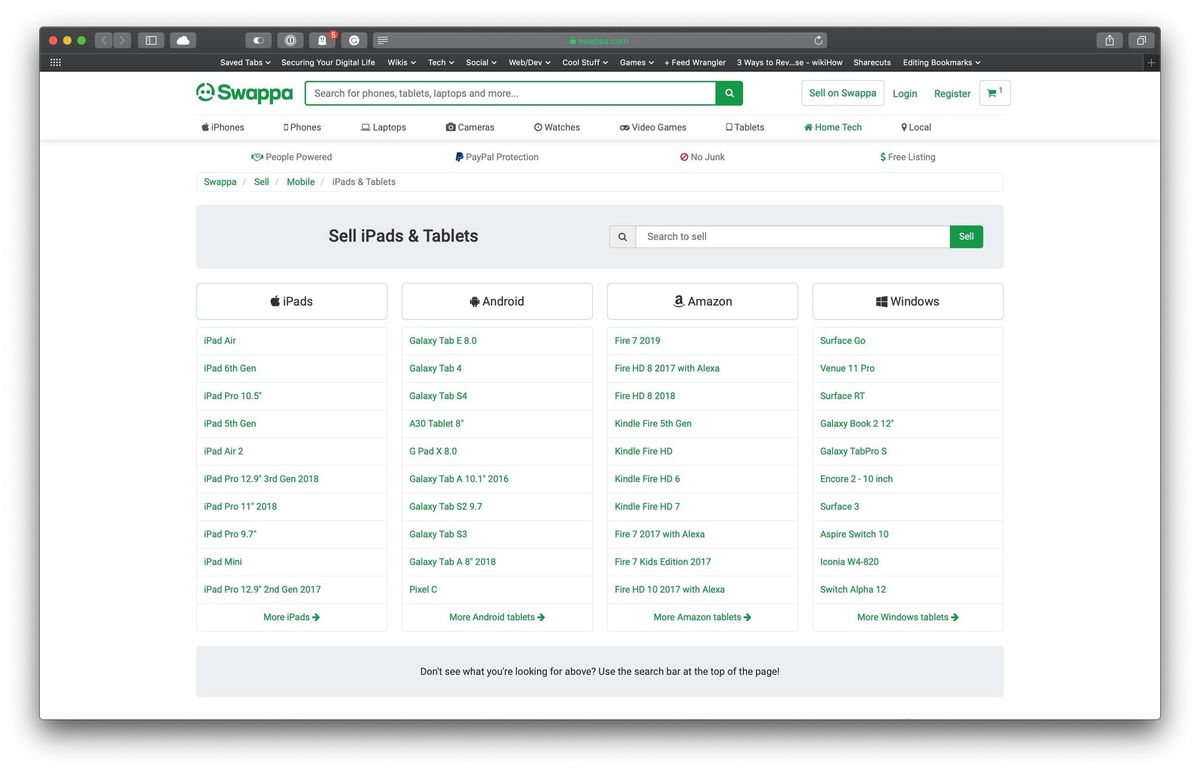Open iCloud Tabs cloud icon
Screen dimensions: 1200x772
(x=183, y=40)
